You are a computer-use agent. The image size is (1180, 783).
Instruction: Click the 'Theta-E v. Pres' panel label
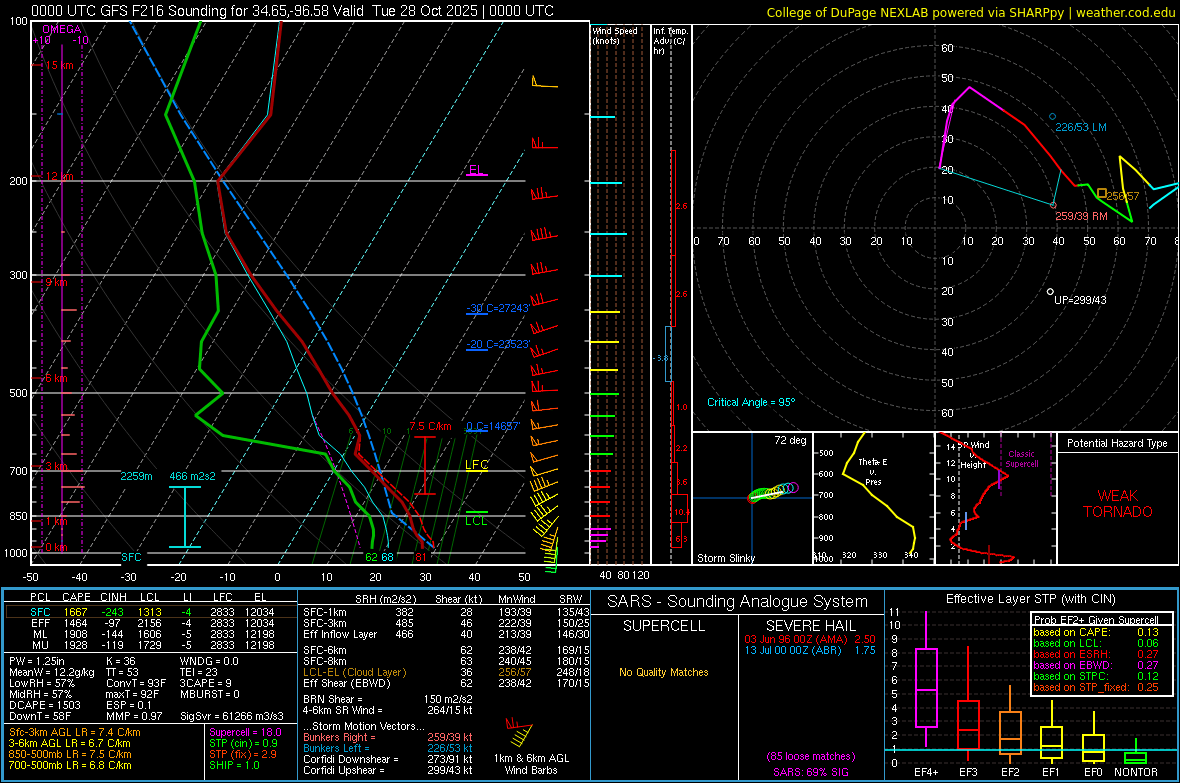coord(873,471)
